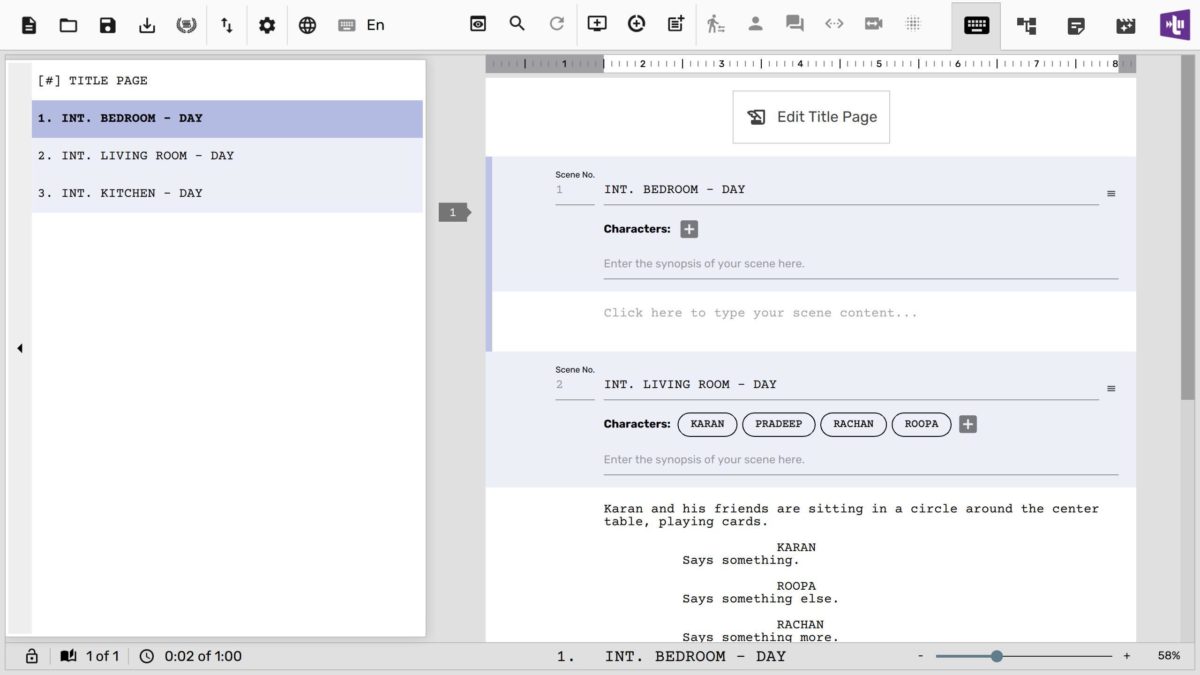Click the structure tree view icon
Viewport: 1200px width, 675px height.
(1026, 26)
